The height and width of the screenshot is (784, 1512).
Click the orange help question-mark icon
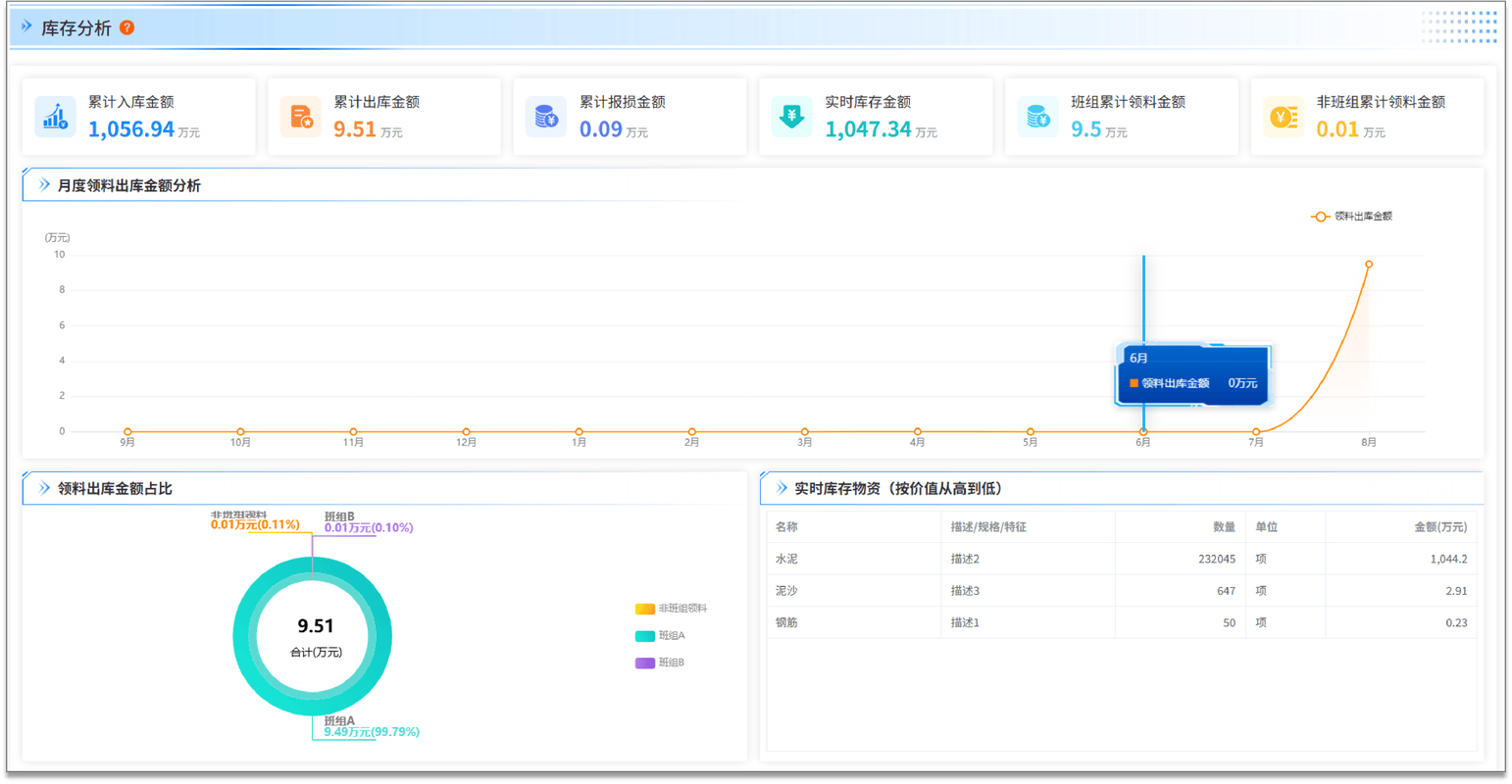point(126,27)
